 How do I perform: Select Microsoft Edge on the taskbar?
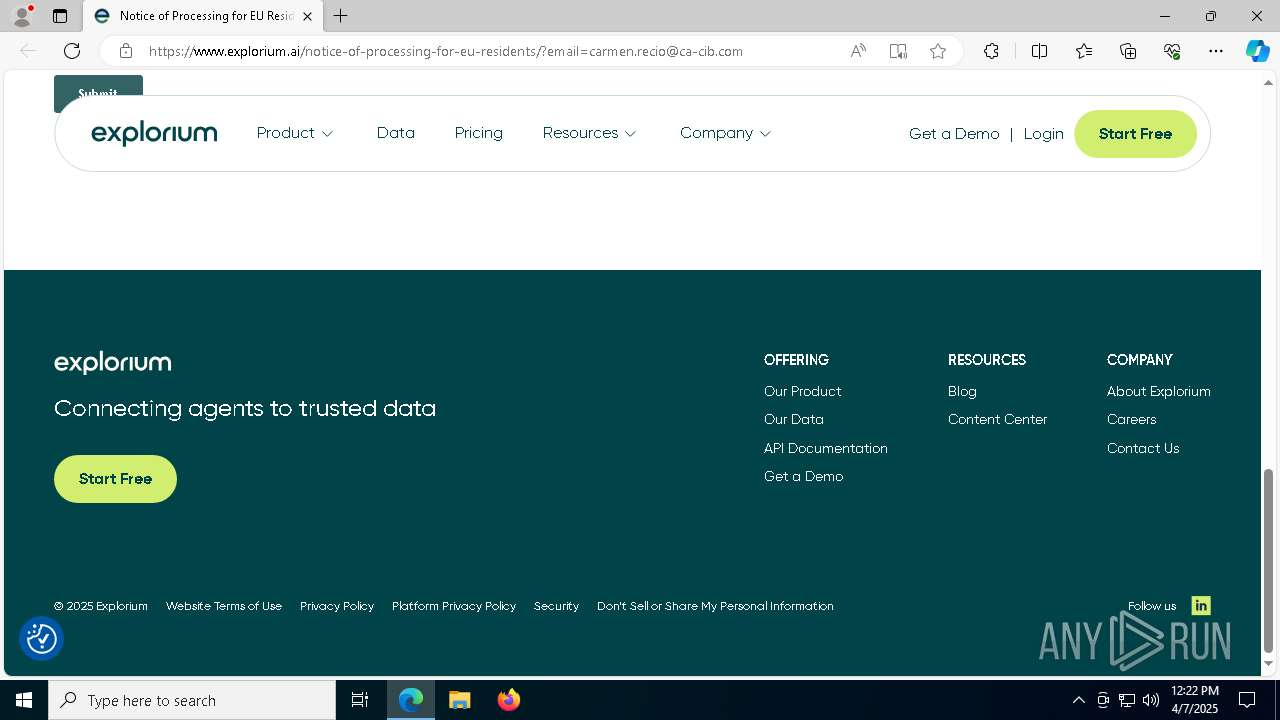[411, 700]
